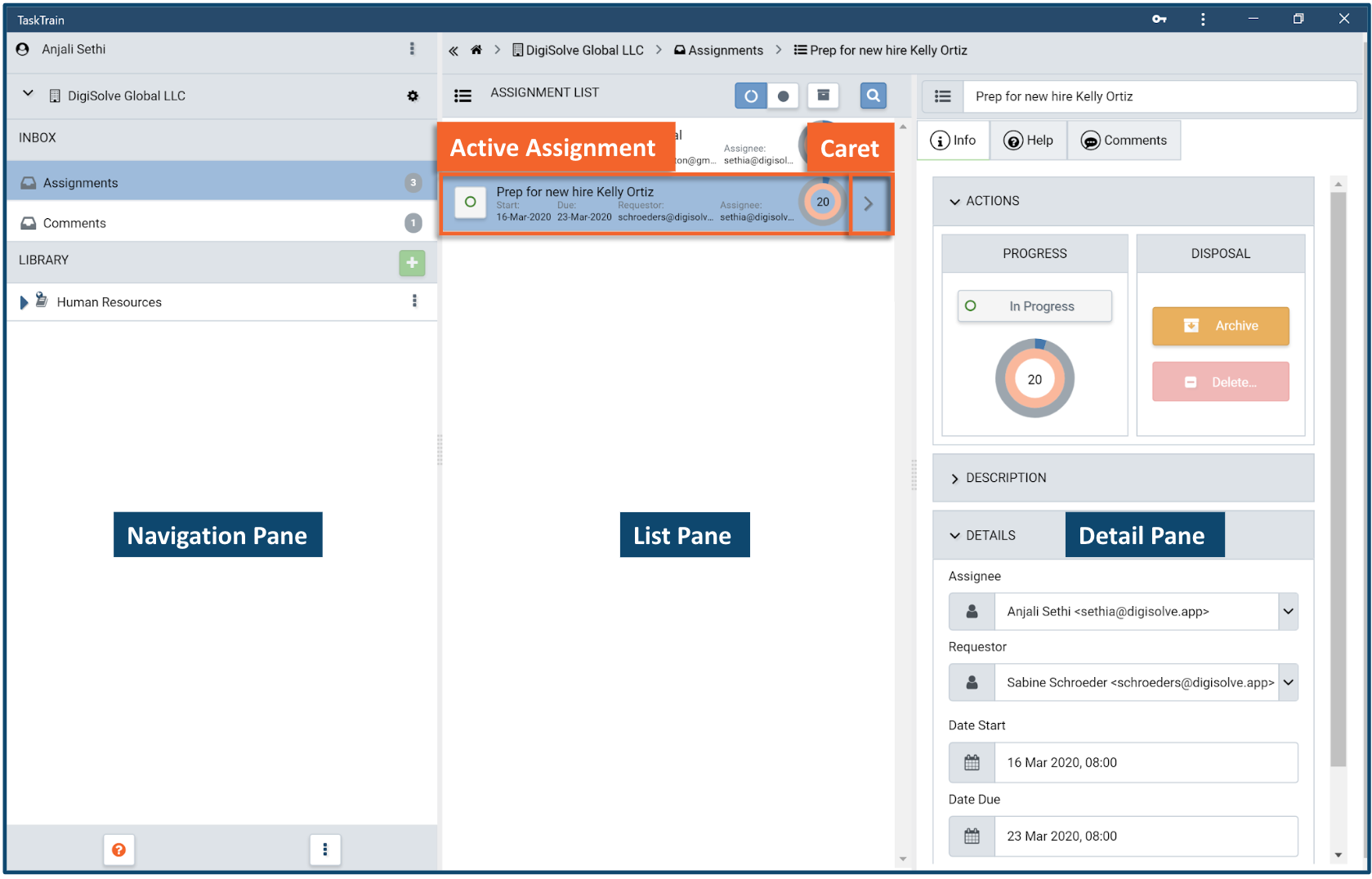Click the Assignments count badge
Viewport: 1372px width, 879px height.
(413, 182)
